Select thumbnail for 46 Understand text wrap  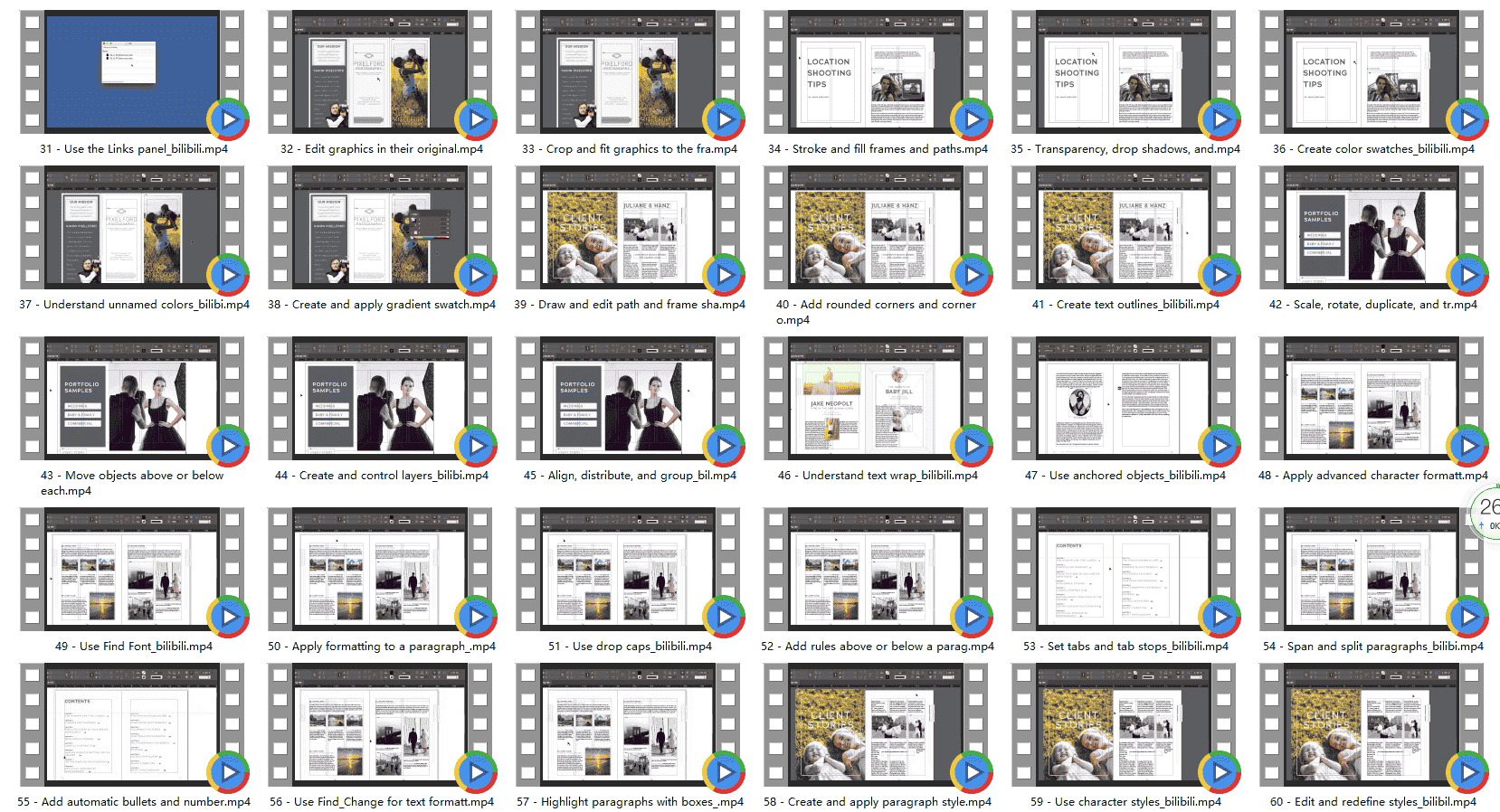[876, 399]
